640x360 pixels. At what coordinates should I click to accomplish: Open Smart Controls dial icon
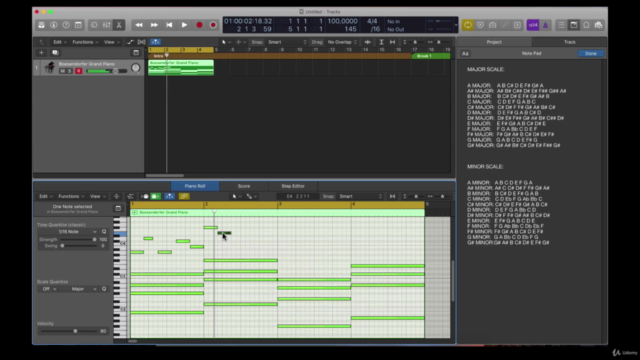94,25
